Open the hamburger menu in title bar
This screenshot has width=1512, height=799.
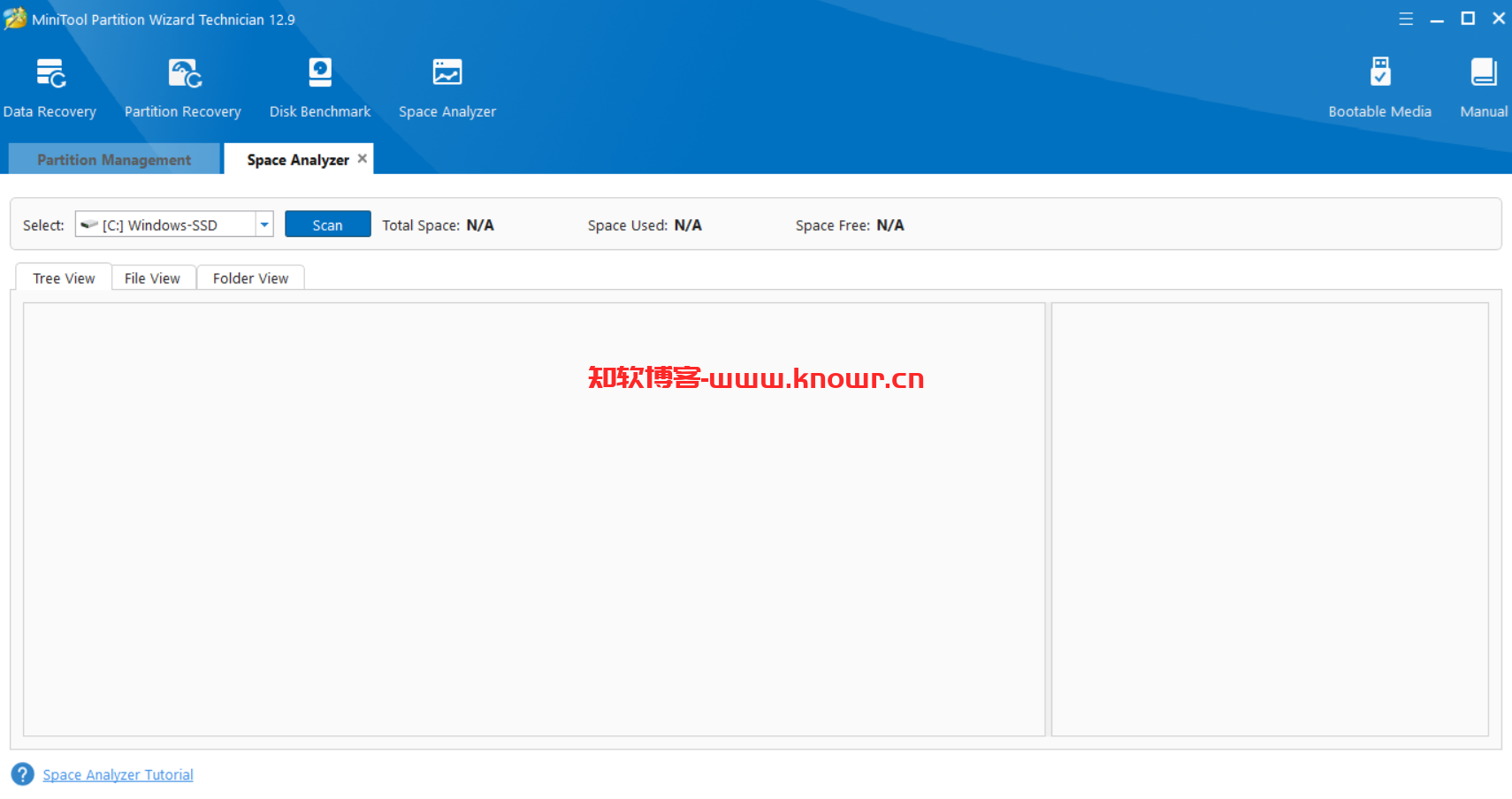pyautogui.click(x=1406, y=19)
